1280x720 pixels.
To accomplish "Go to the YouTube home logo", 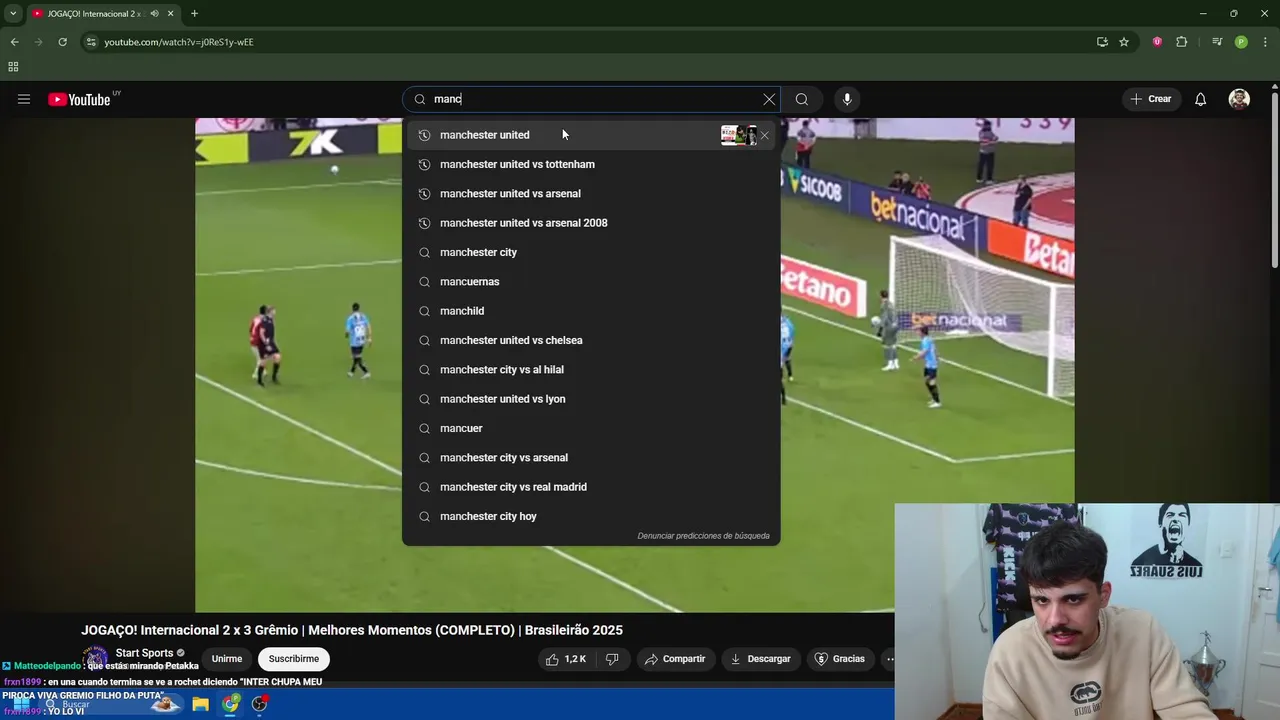I will [80, 99].
